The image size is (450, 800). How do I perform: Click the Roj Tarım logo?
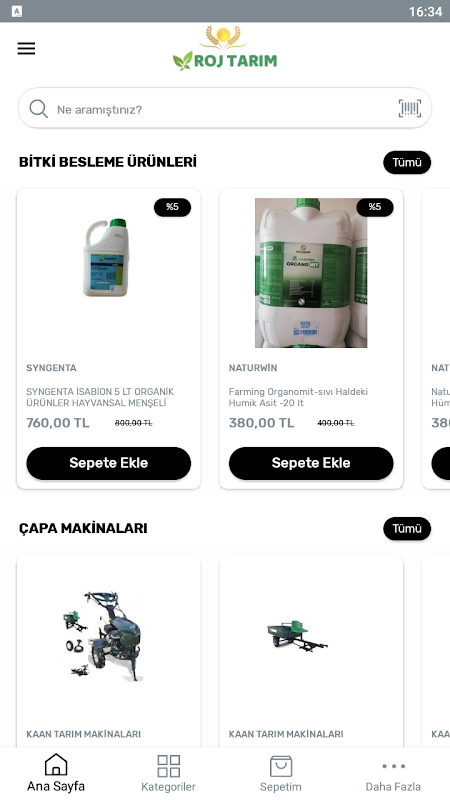(224, 48)
